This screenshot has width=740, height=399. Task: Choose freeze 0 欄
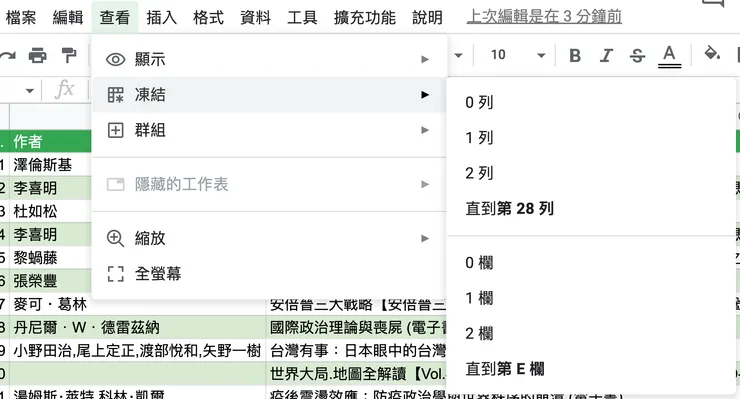(592, 263)
